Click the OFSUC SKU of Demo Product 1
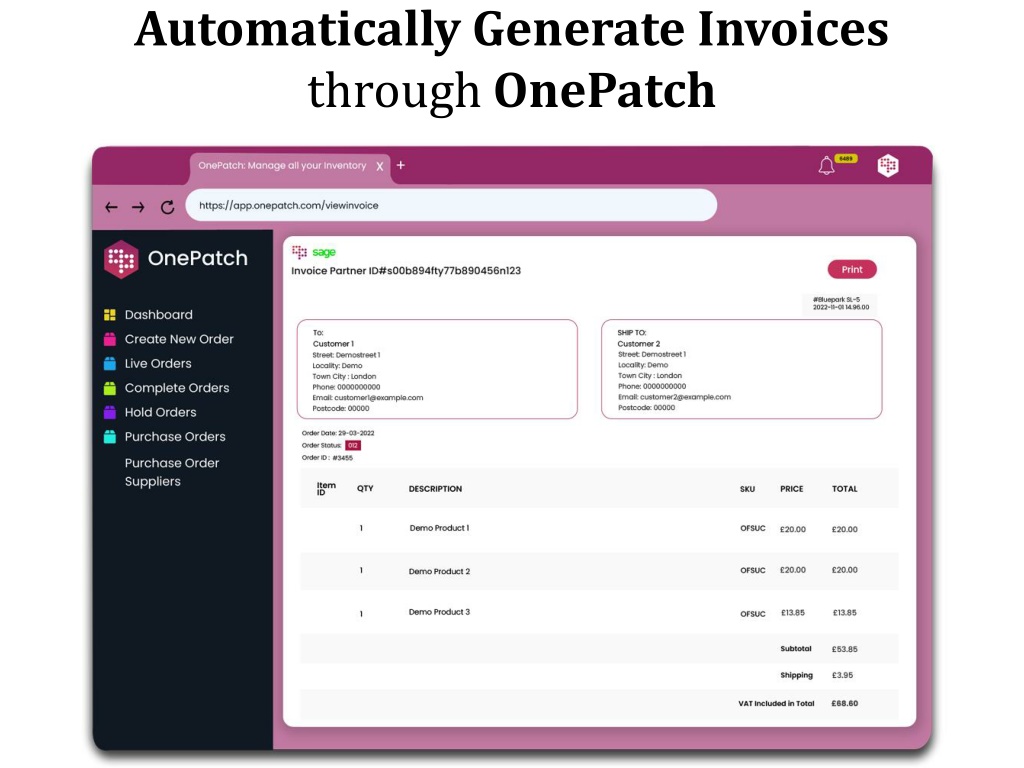1024x768 pixels. pyautogui.click(x=752, y=528)
